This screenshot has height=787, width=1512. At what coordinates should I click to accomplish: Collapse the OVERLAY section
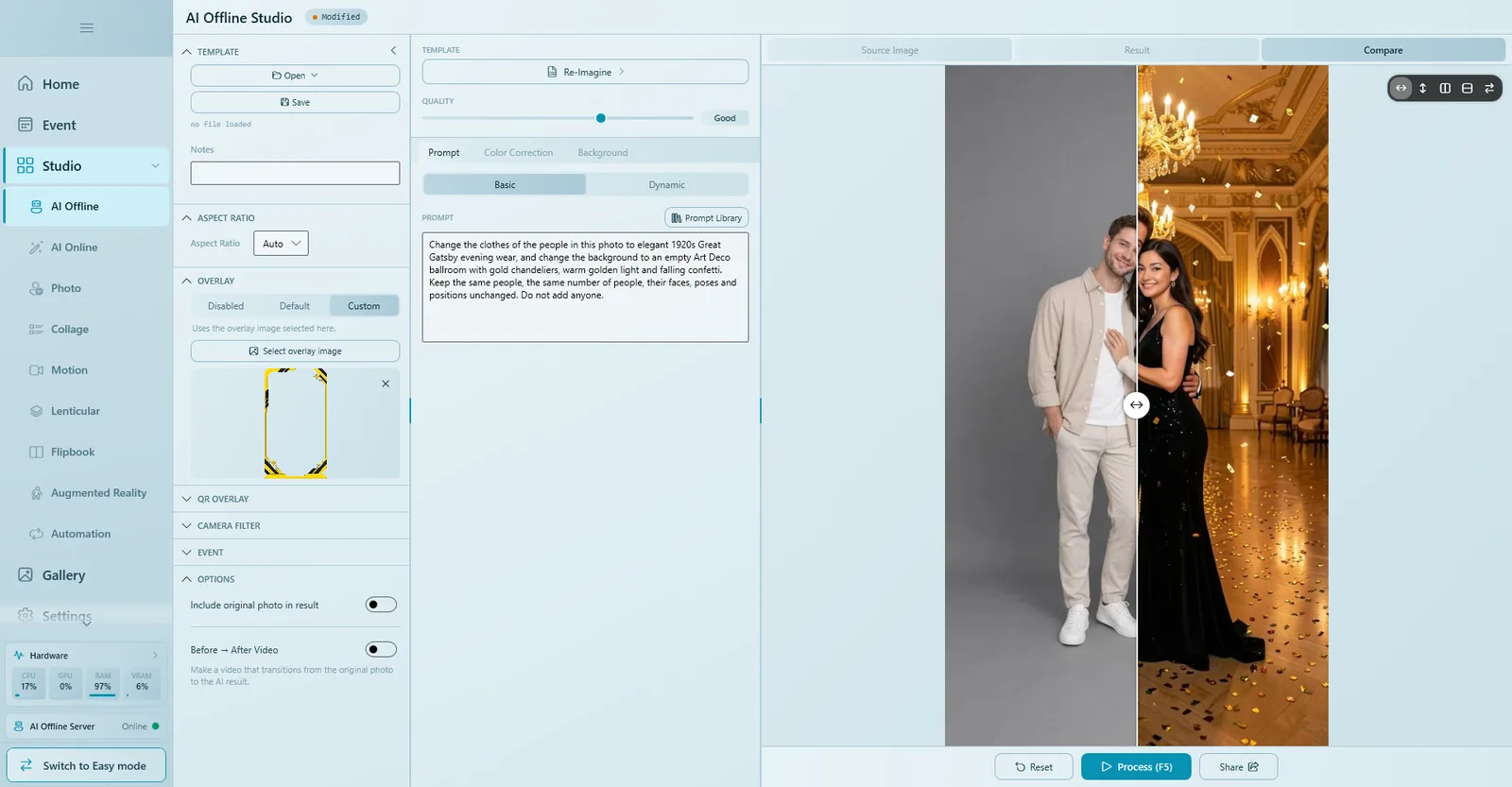(292, 281)
